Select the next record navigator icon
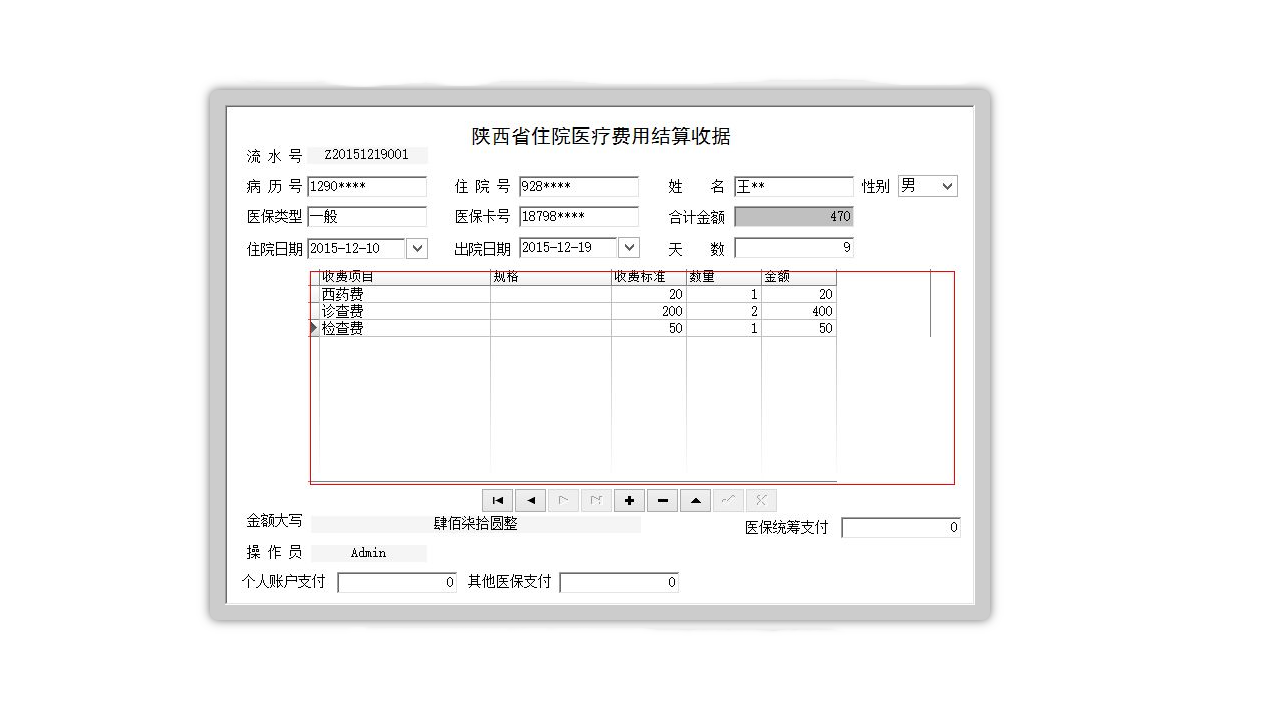 point(563,500)
